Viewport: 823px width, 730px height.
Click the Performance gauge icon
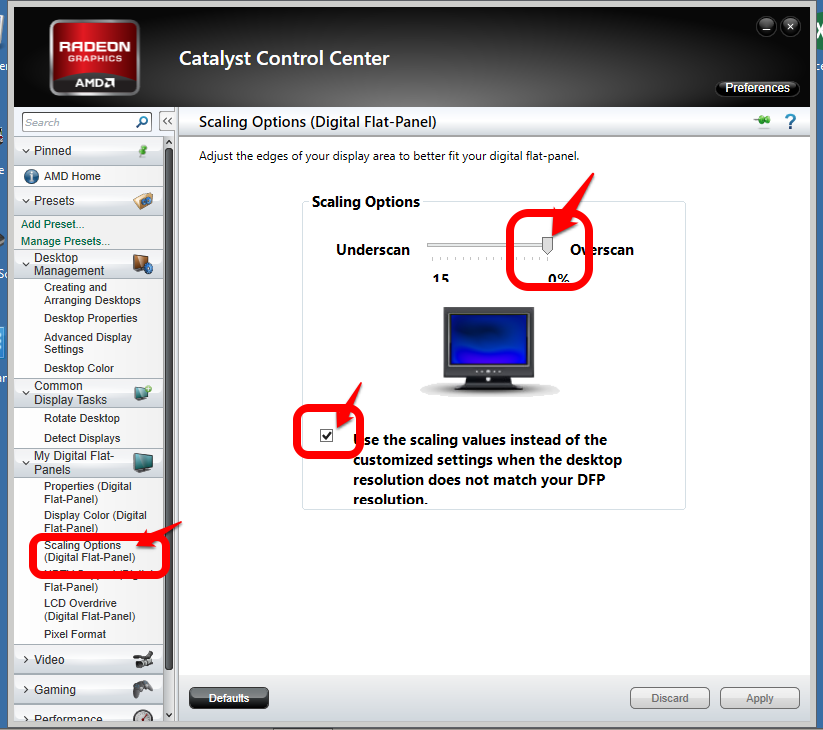(143, 716)
